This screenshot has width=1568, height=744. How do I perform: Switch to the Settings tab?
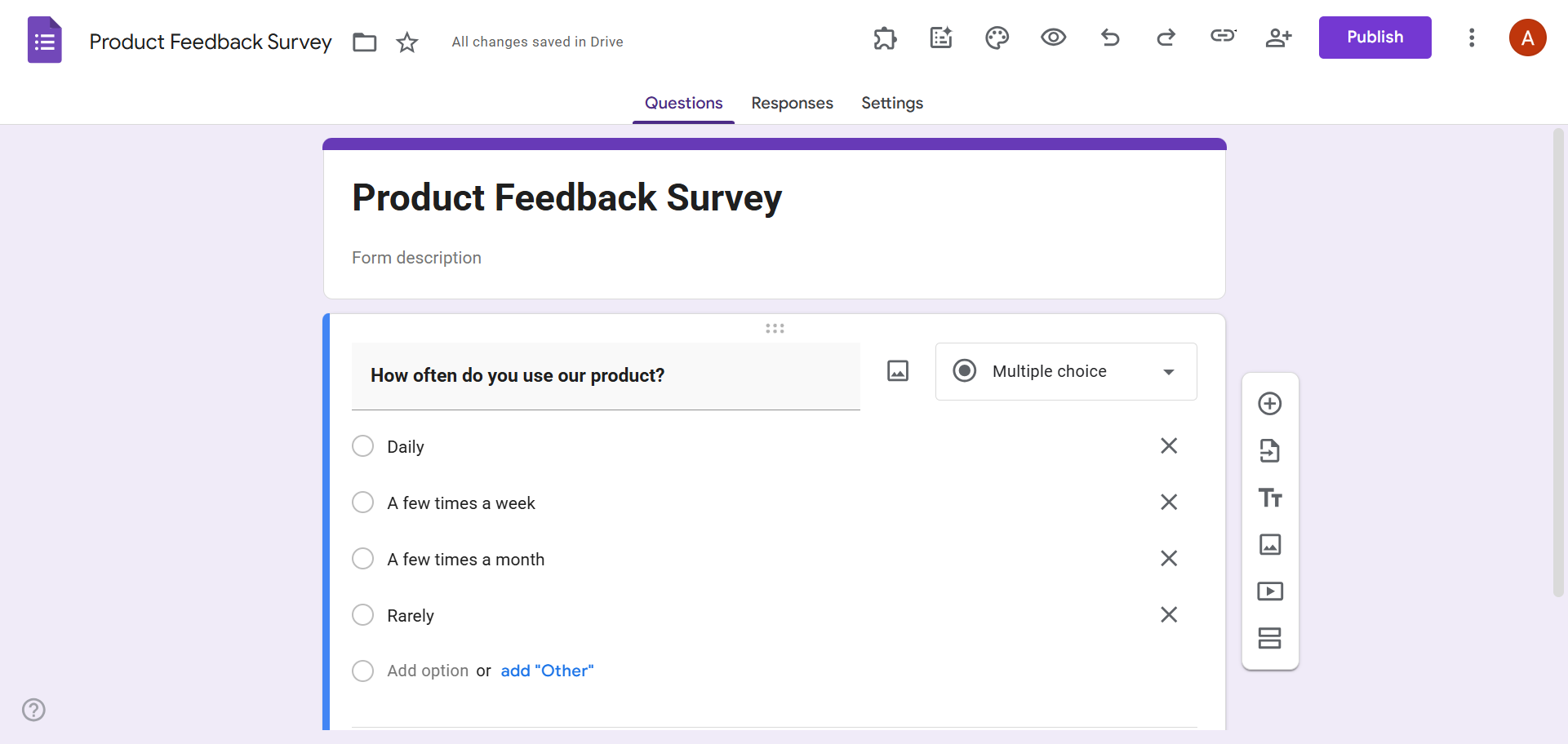[x=892, y=104]
